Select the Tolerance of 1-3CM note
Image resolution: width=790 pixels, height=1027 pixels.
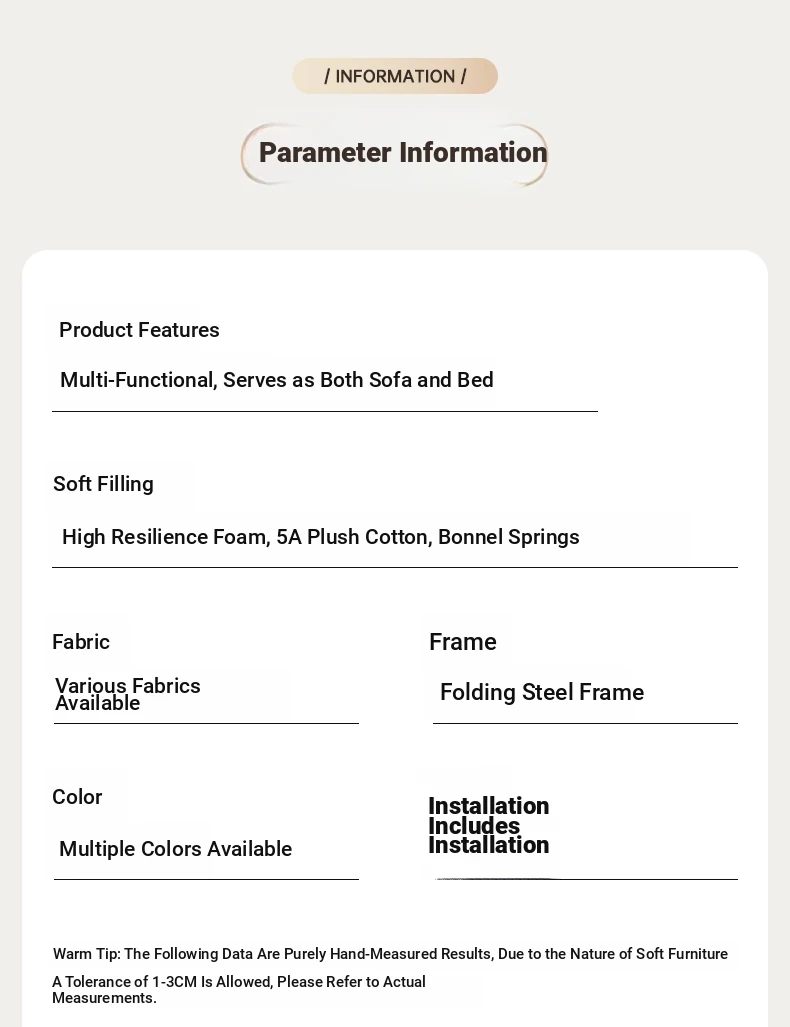pos(239,982)
